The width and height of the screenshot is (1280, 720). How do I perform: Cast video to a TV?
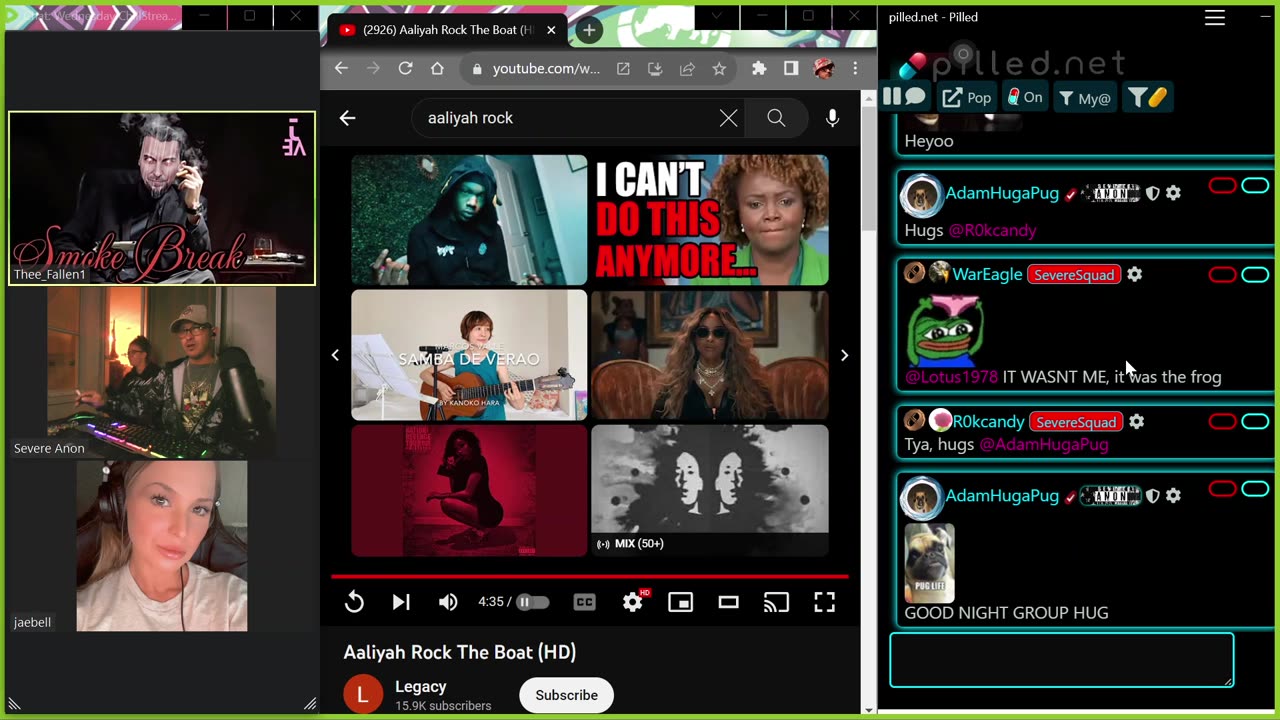[x=776, y=602]
